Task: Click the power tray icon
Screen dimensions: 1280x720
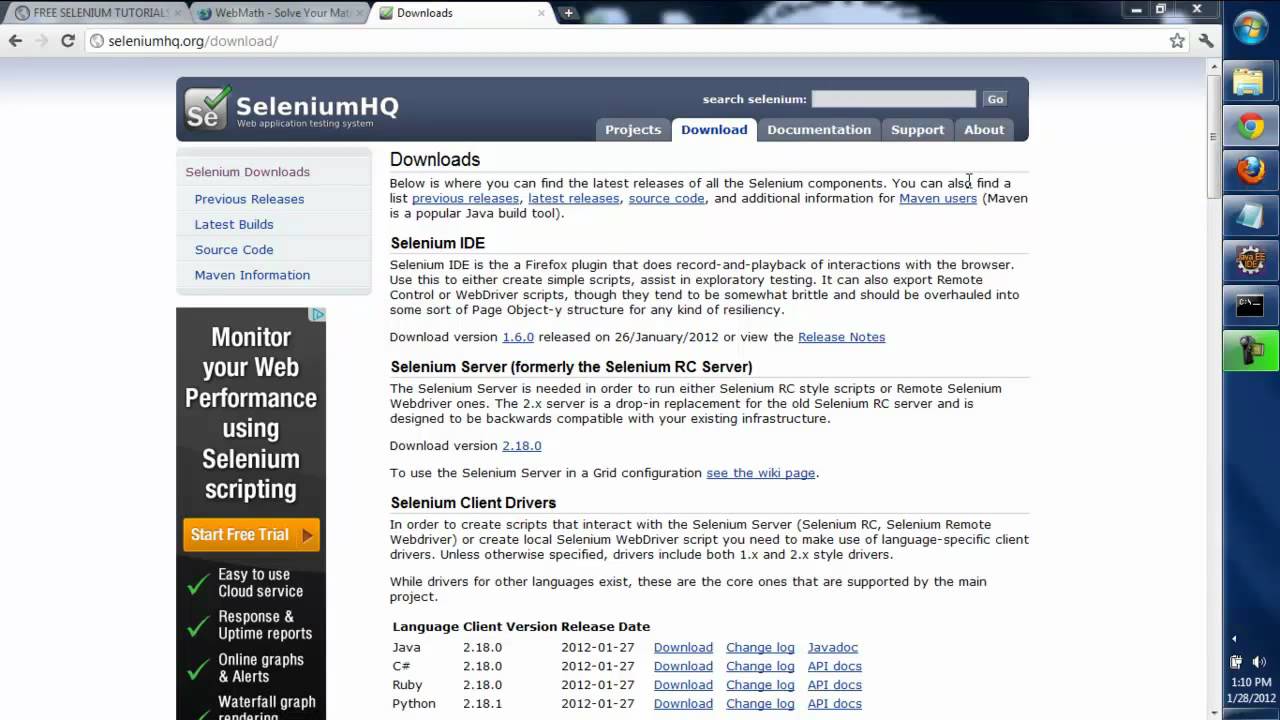Action: click(x=1237, y=661)
